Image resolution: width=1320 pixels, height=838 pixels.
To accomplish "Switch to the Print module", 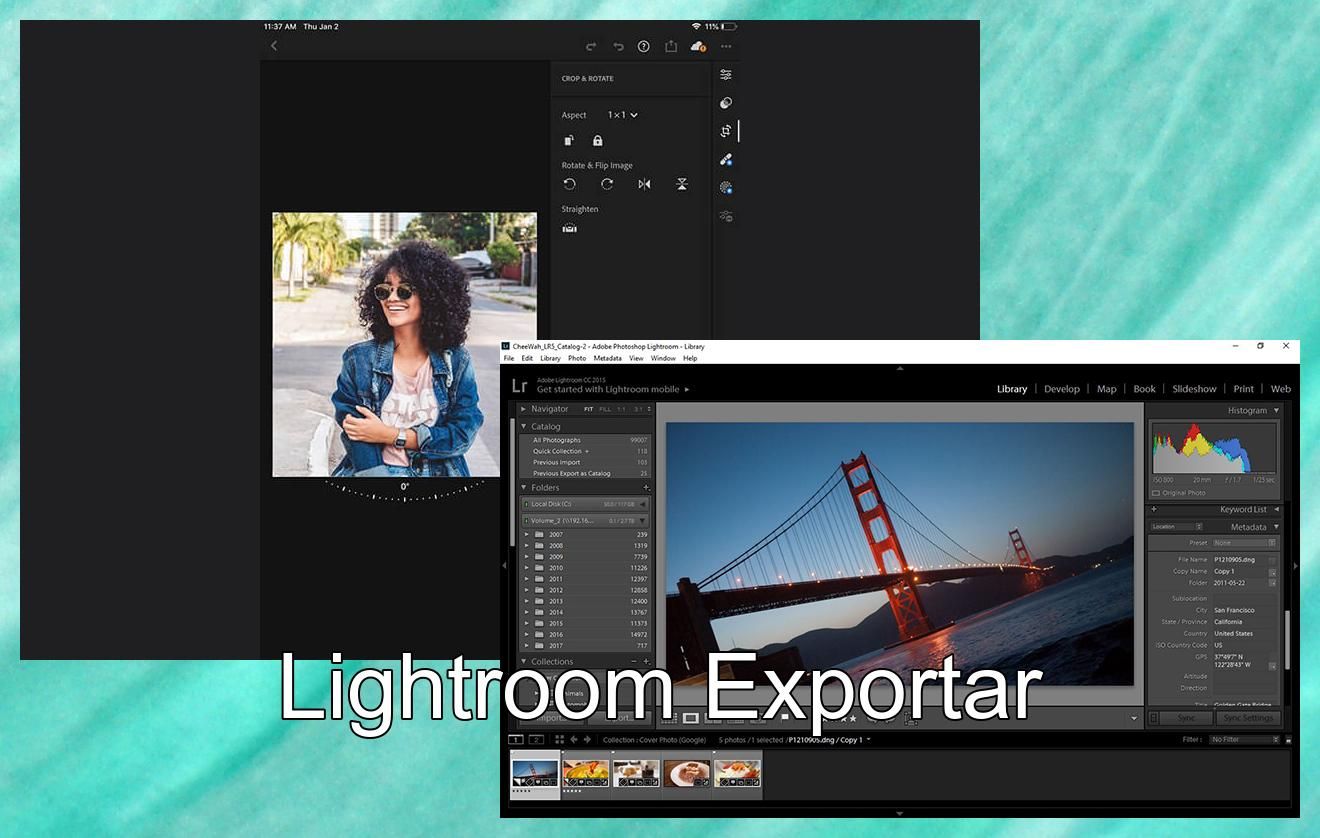I will [x=1244, y=389].
